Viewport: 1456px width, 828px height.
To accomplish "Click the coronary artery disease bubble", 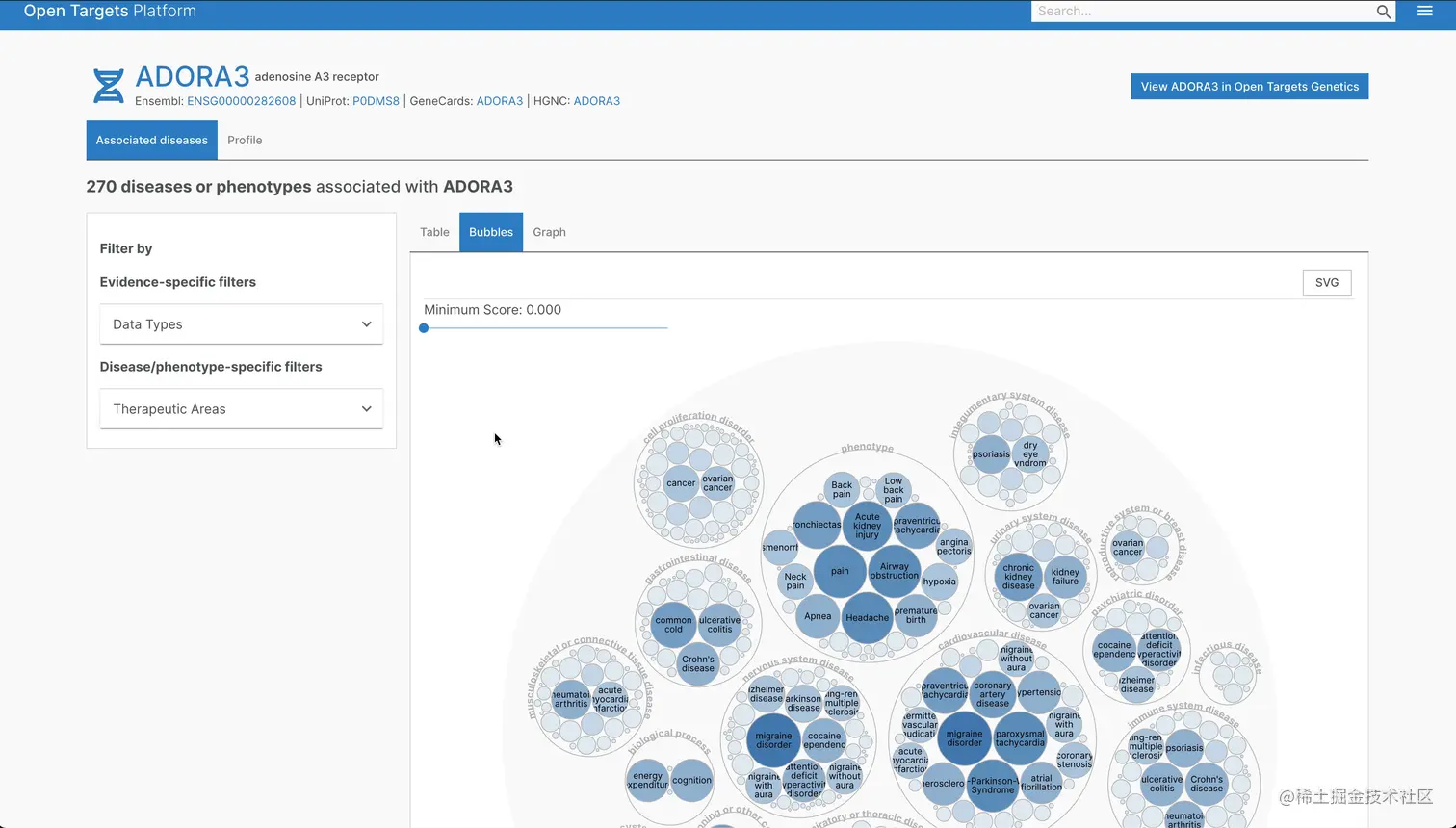I will point(993,694).
